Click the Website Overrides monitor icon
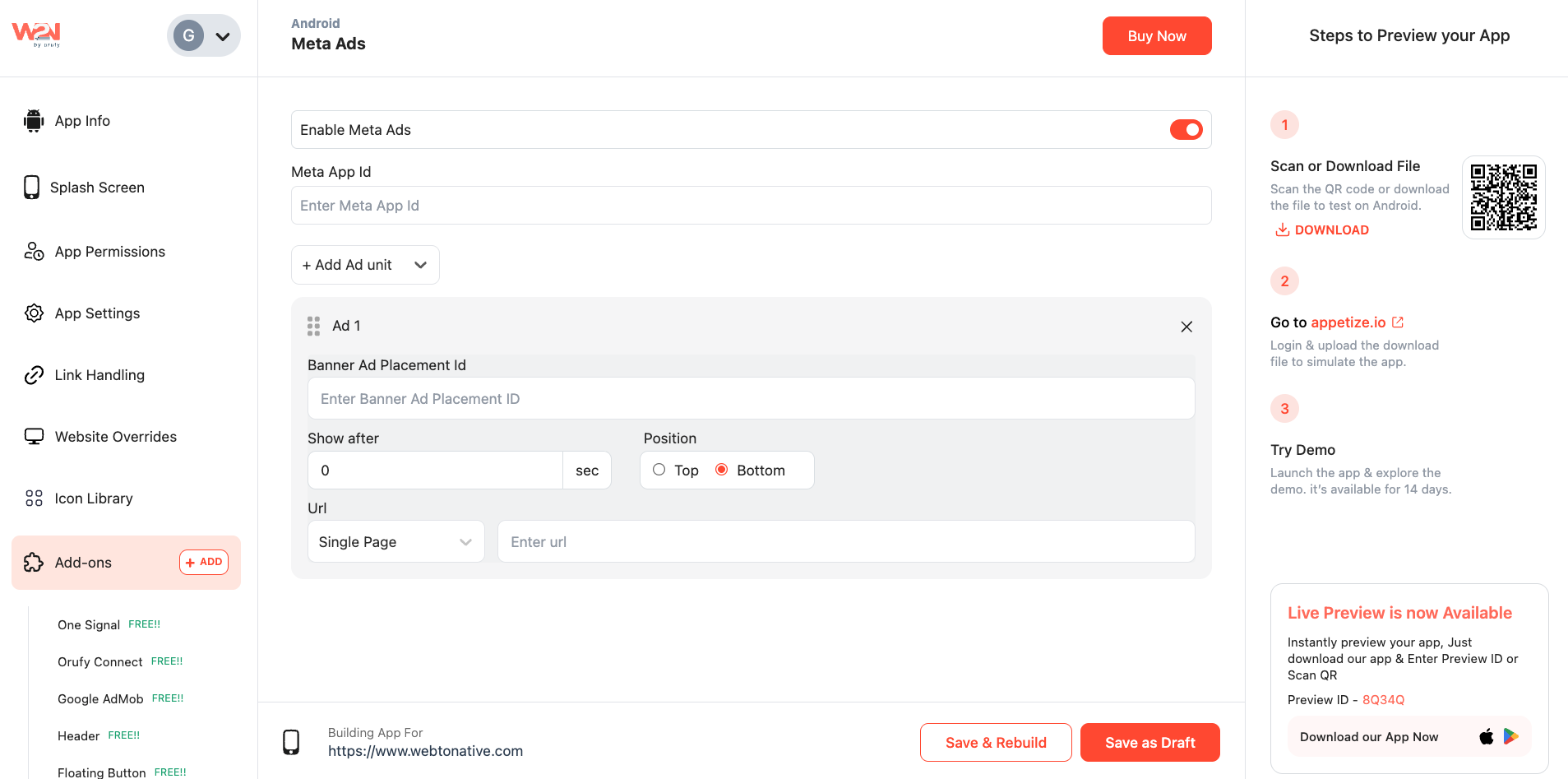This screenshot has height=779, width=1568. tap(34, 437)
